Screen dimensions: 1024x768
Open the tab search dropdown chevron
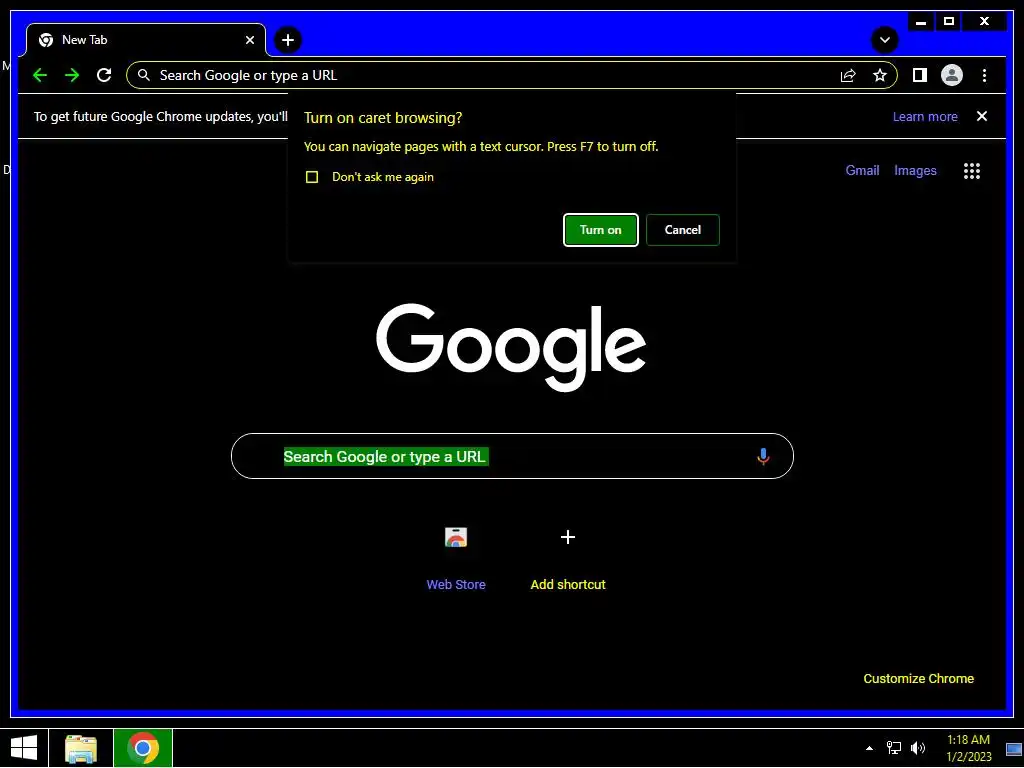(x=884, y=40)
